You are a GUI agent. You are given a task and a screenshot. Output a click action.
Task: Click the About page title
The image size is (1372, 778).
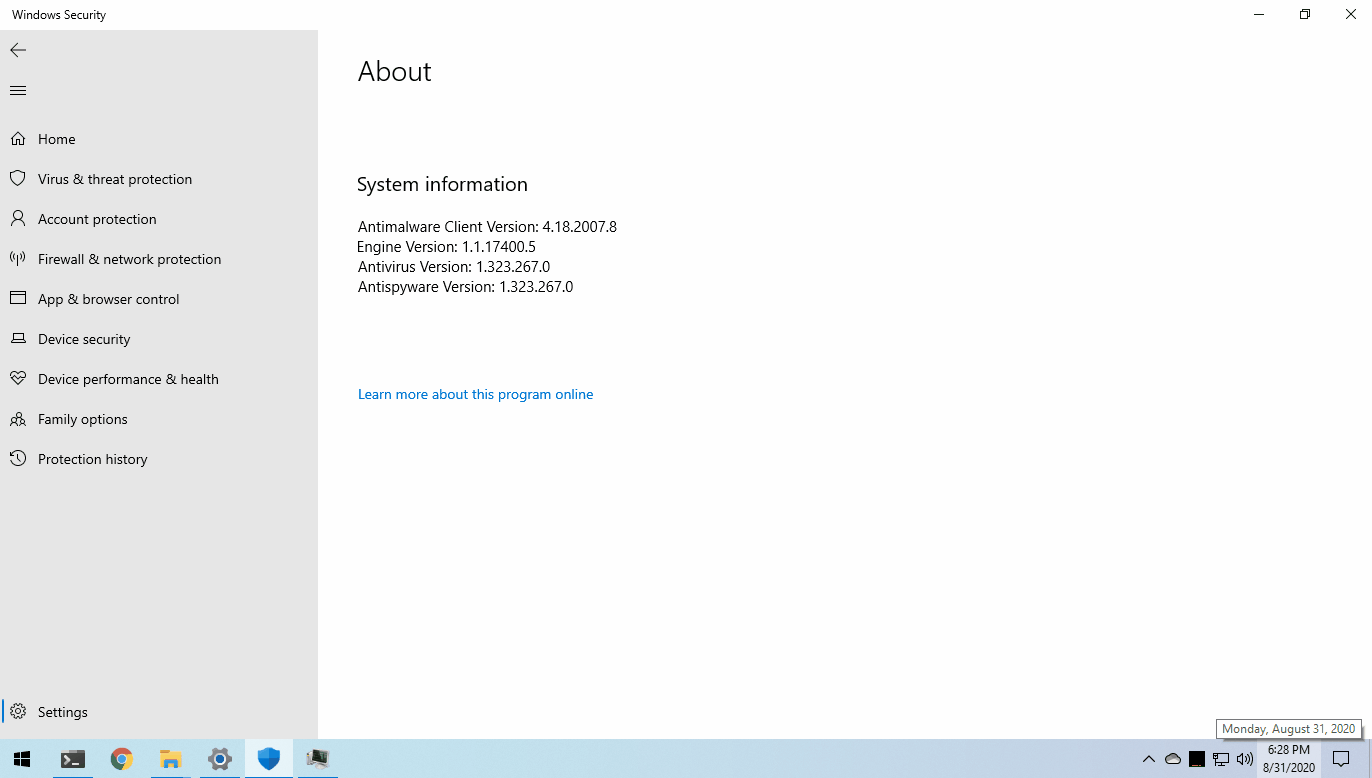coord(395,71)
